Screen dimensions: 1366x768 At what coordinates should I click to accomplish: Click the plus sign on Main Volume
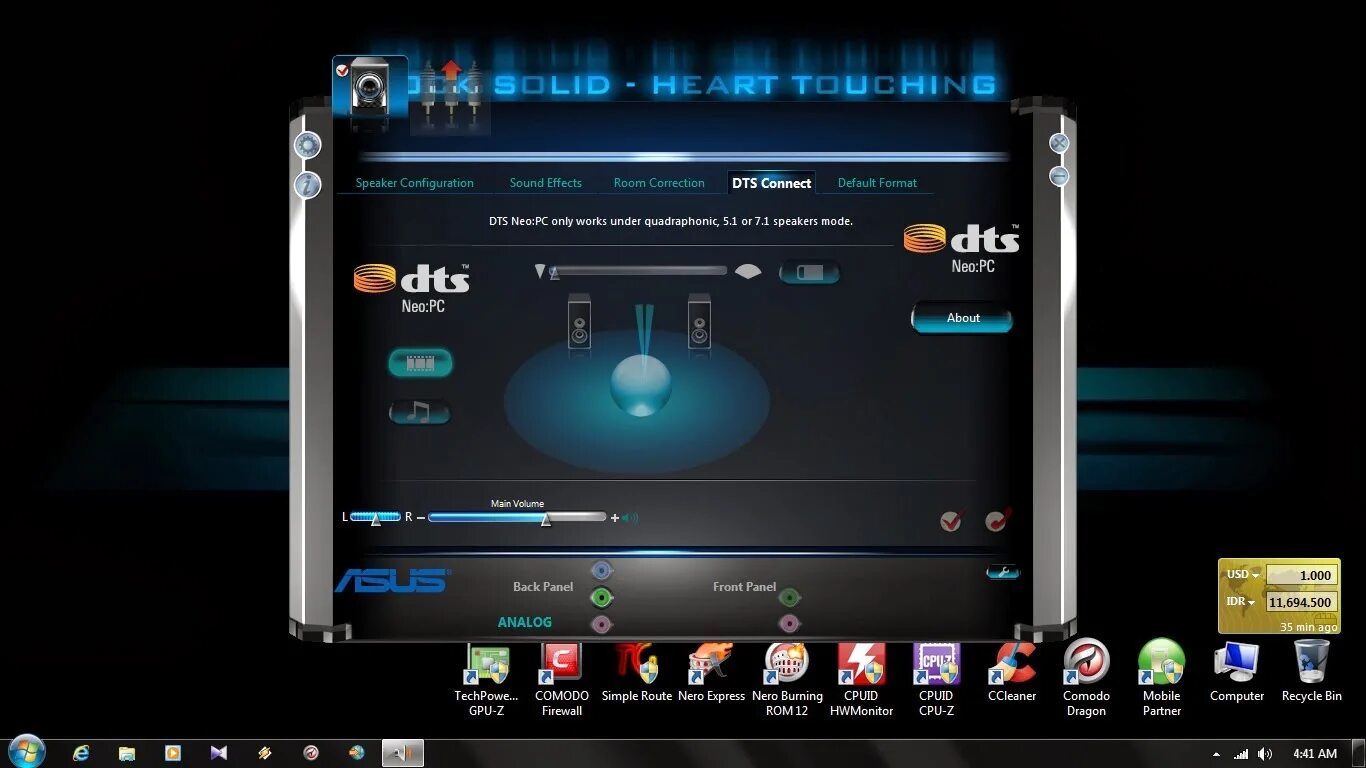coord(614,518)
